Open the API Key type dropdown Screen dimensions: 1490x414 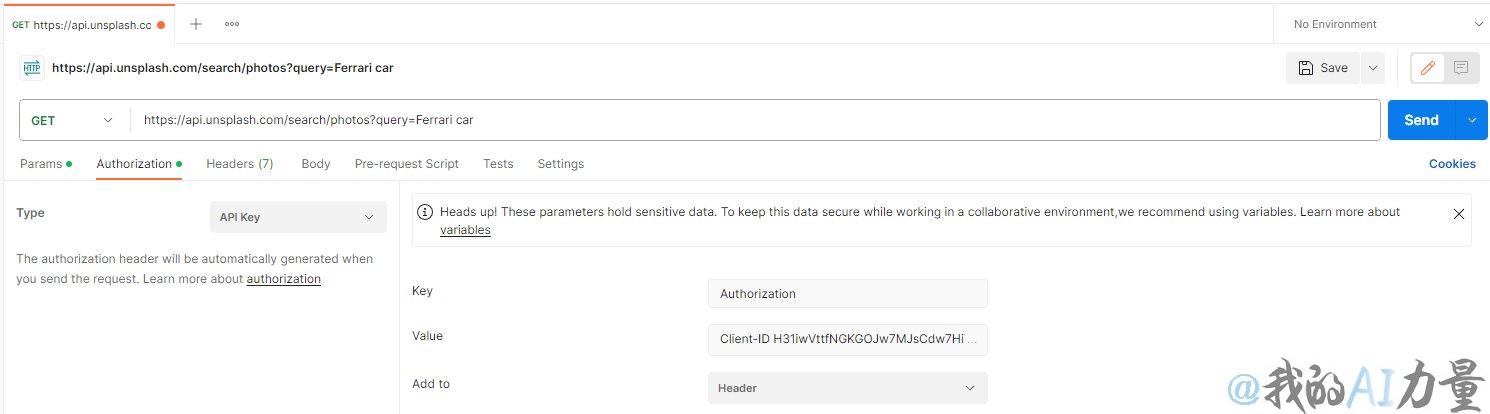point(298,217)
